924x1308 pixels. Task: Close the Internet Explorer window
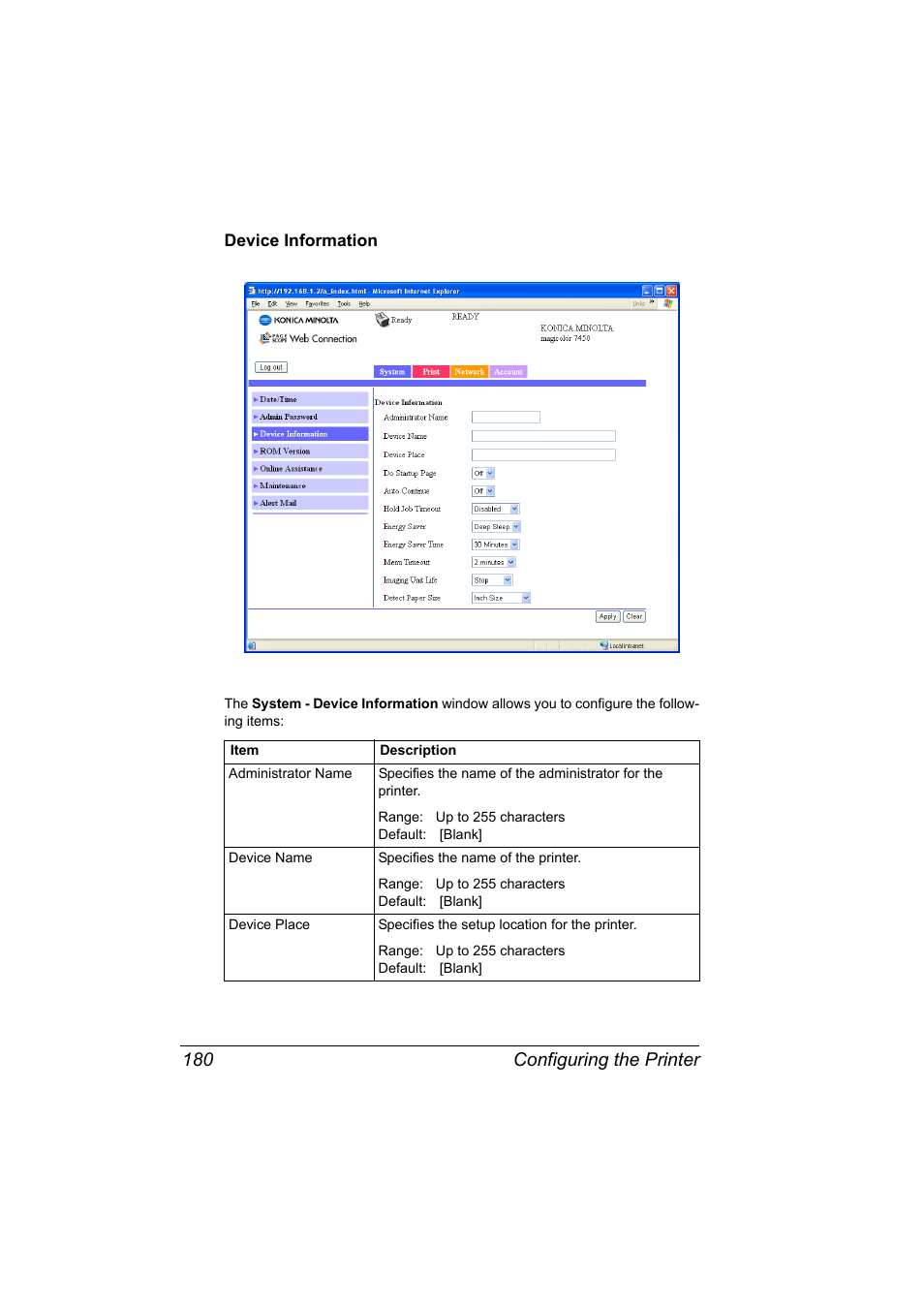coord(671,291)
